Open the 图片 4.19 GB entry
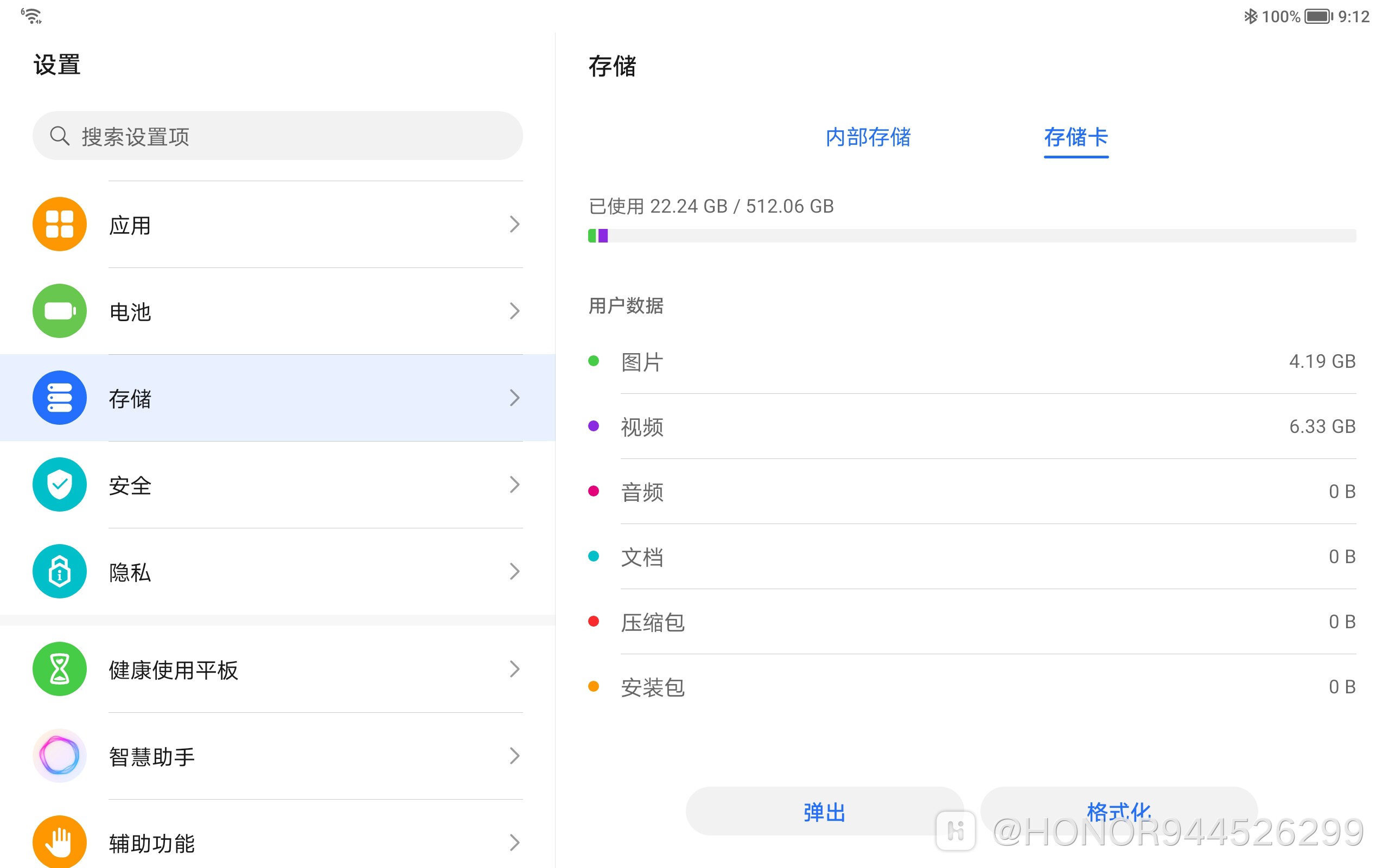Image resolution: width=1389 pixels, height=868 pixels. pos(972,362)
